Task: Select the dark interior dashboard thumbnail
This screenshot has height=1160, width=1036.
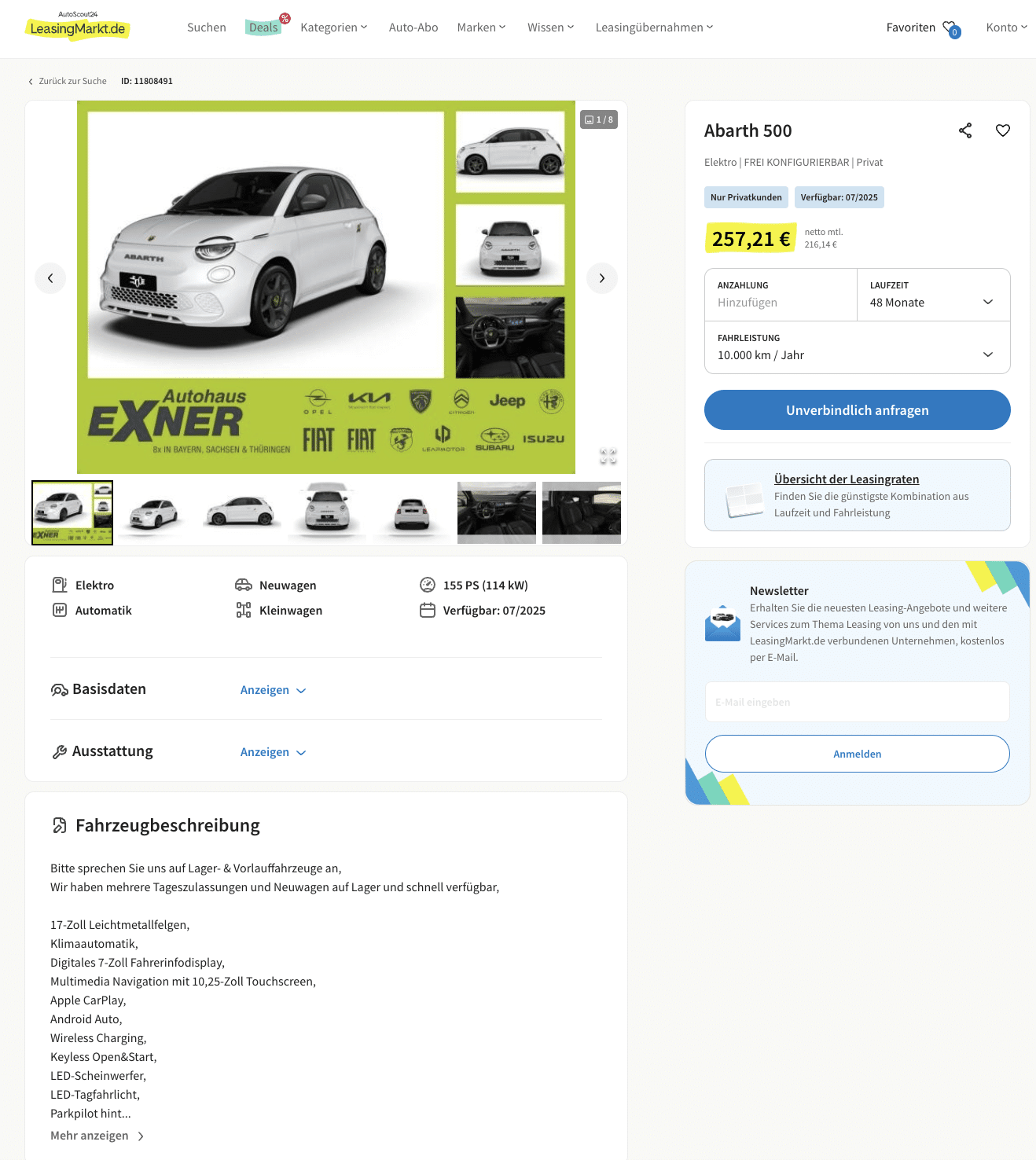Action: 497,512
